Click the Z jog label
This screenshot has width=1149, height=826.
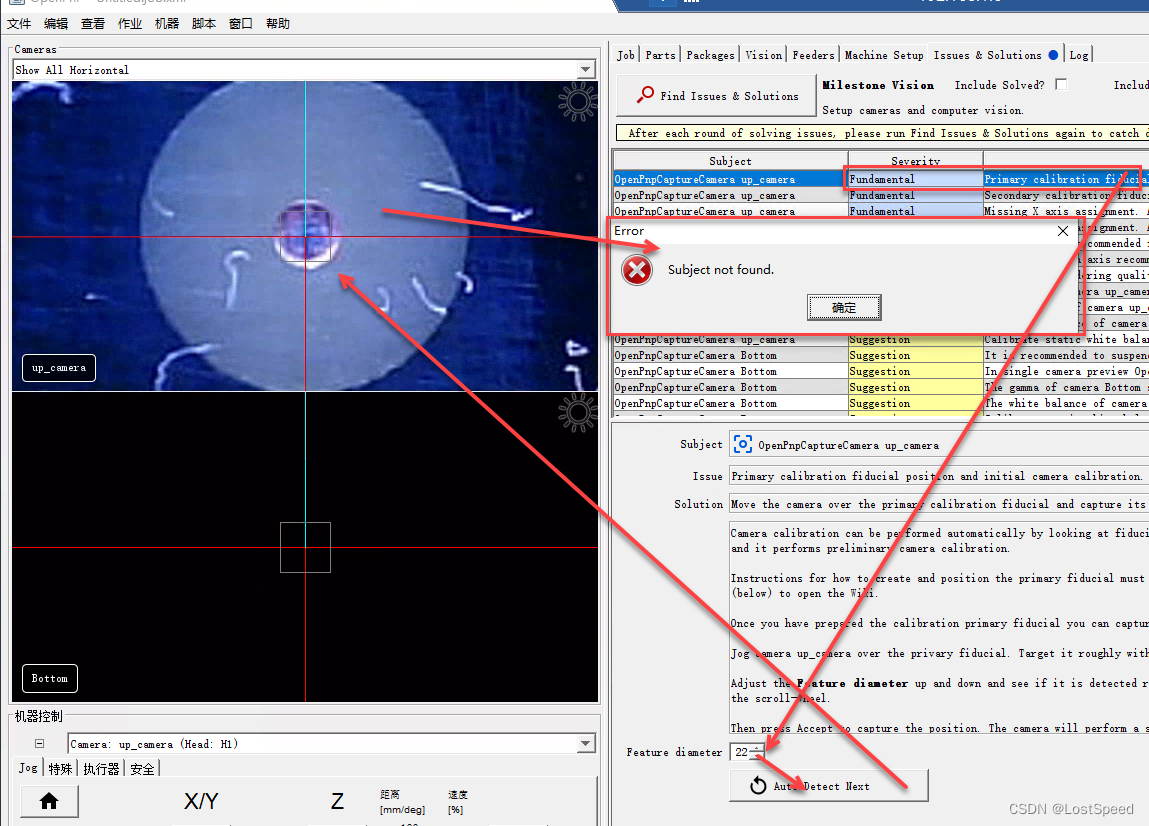coord(337,801)
